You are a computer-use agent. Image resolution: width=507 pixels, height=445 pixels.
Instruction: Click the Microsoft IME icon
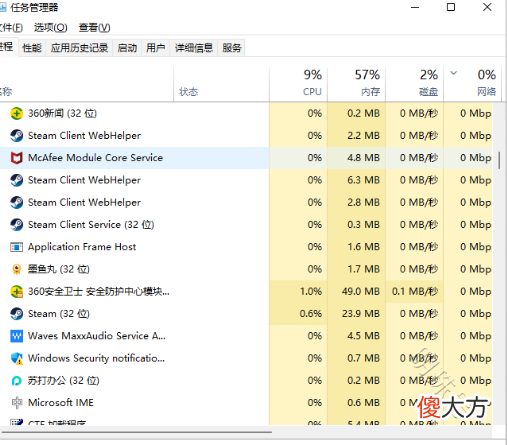[16, 403]
